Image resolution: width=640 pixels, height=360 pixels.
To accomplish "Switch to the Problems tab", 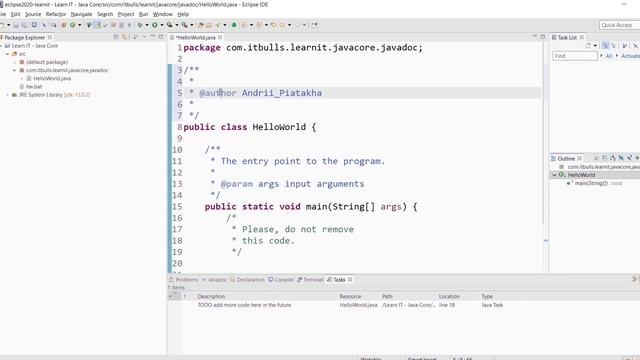I will [x=184, y=280].
